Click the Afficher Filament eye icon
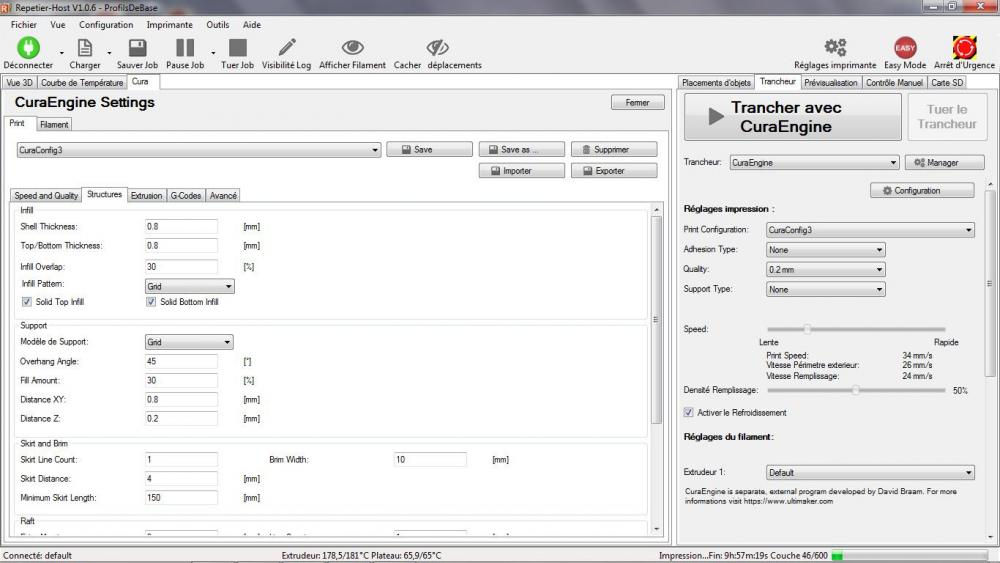Viewport: 1000px width, 563px height. pos(352,48)
